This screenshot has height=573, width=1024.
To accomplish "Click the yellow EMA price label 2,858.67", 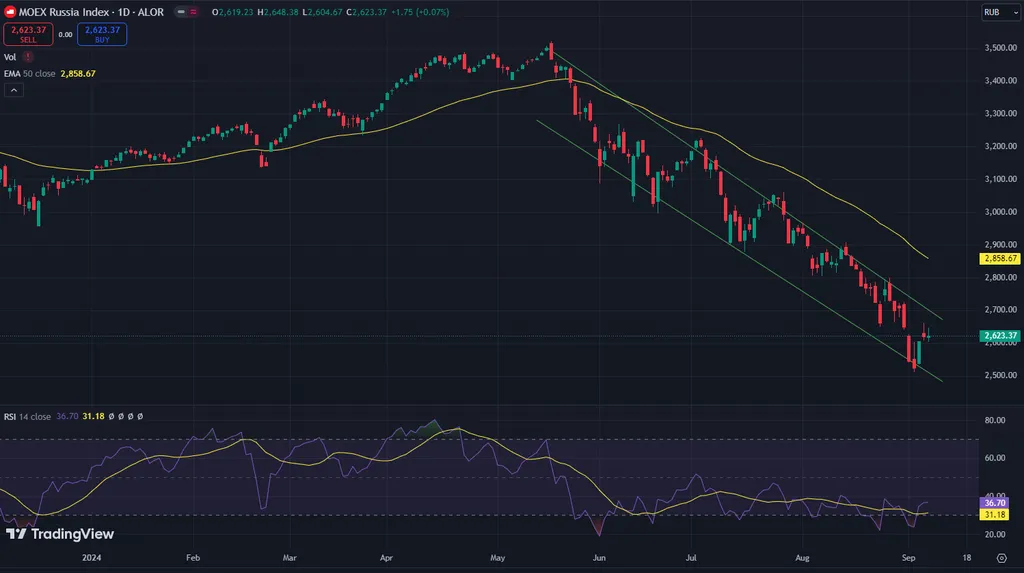I will coord(999,258).
